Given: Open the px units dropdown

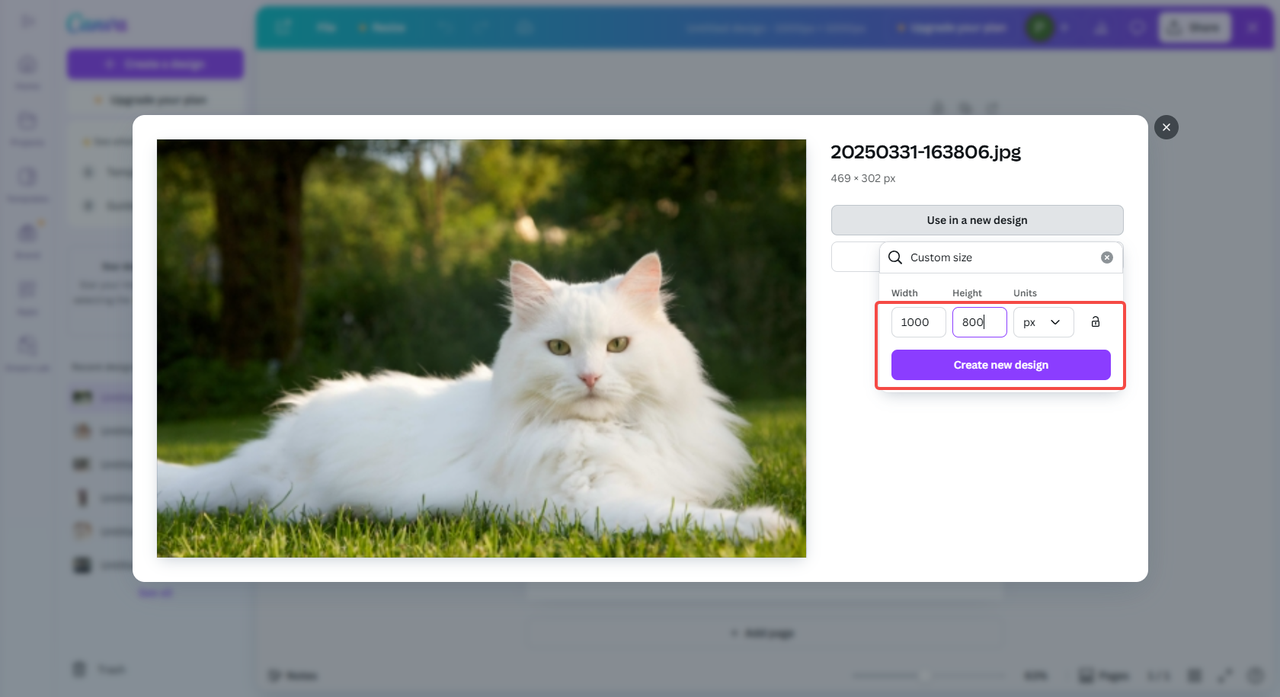Looking at the screenshot, I should [1043, 321].
